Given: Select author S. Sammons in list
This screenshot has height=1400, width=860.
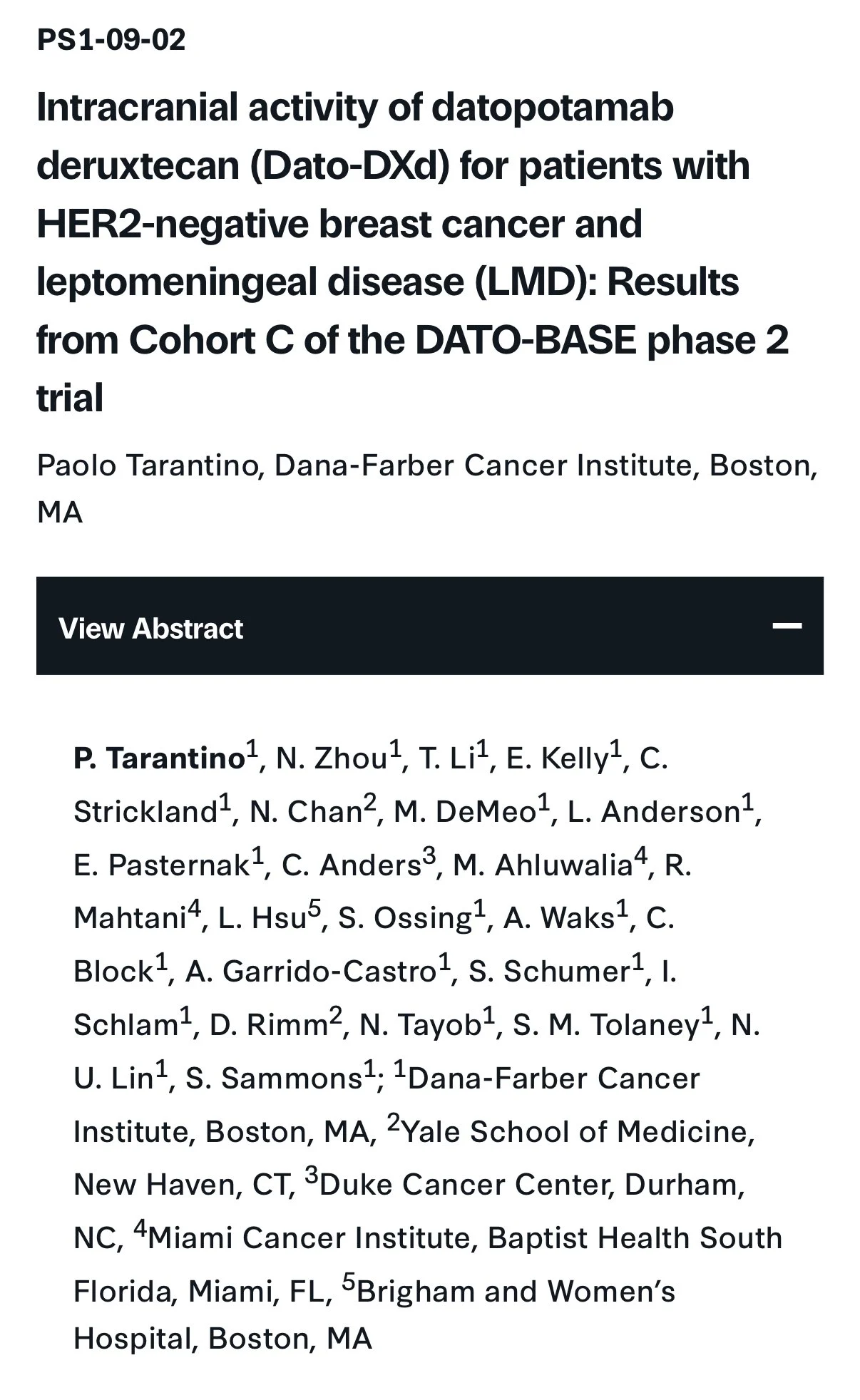Looking at the screenshot, I should pos(274,1079).
